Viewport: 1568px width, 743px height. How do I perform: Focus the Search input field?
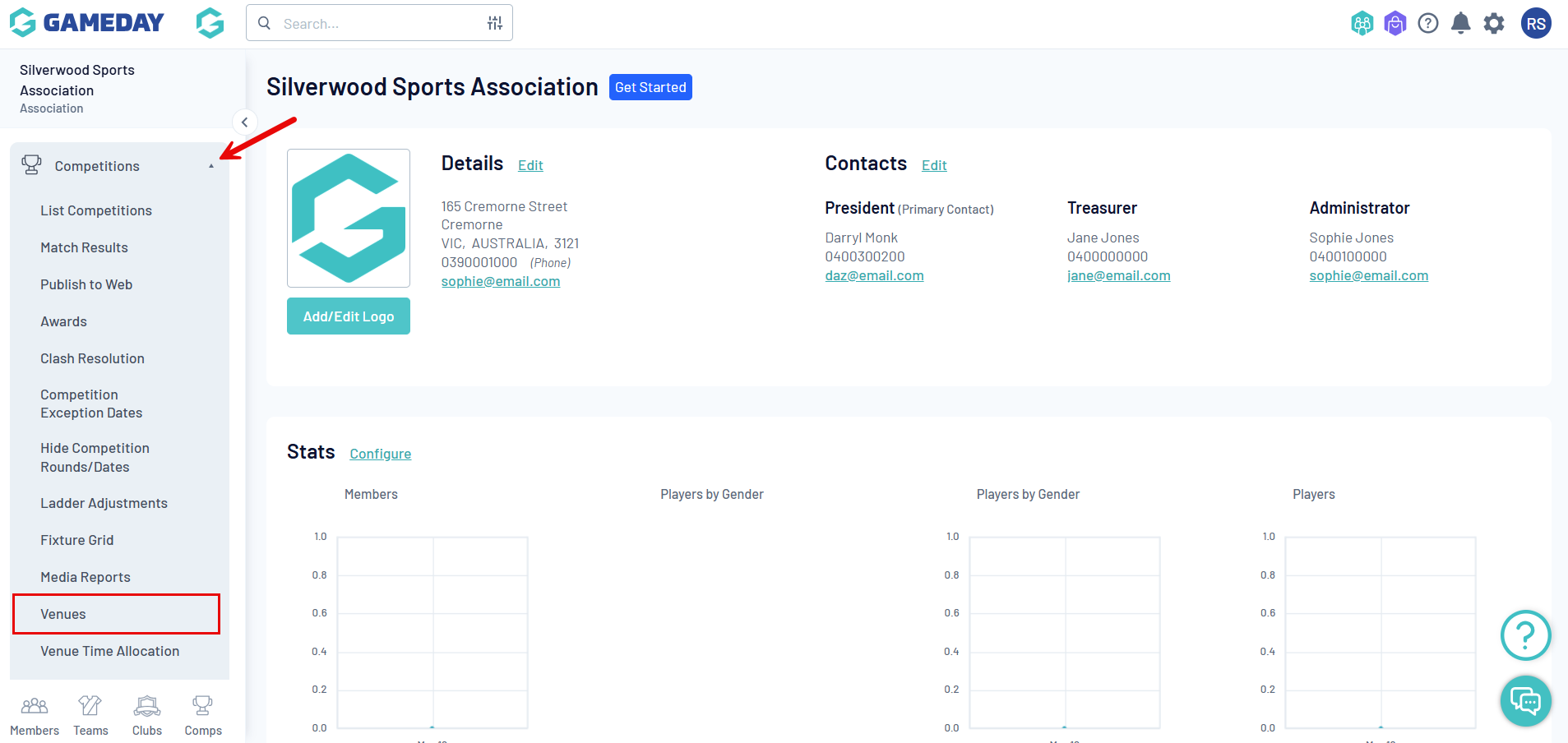tap(379, 23)
